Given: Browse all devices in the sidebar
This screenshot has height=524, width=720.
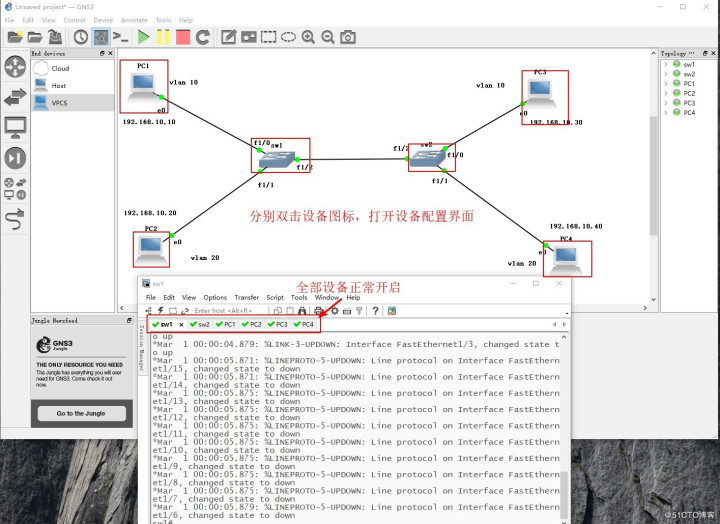Looking at the screenshot, I should click(15, 188).
